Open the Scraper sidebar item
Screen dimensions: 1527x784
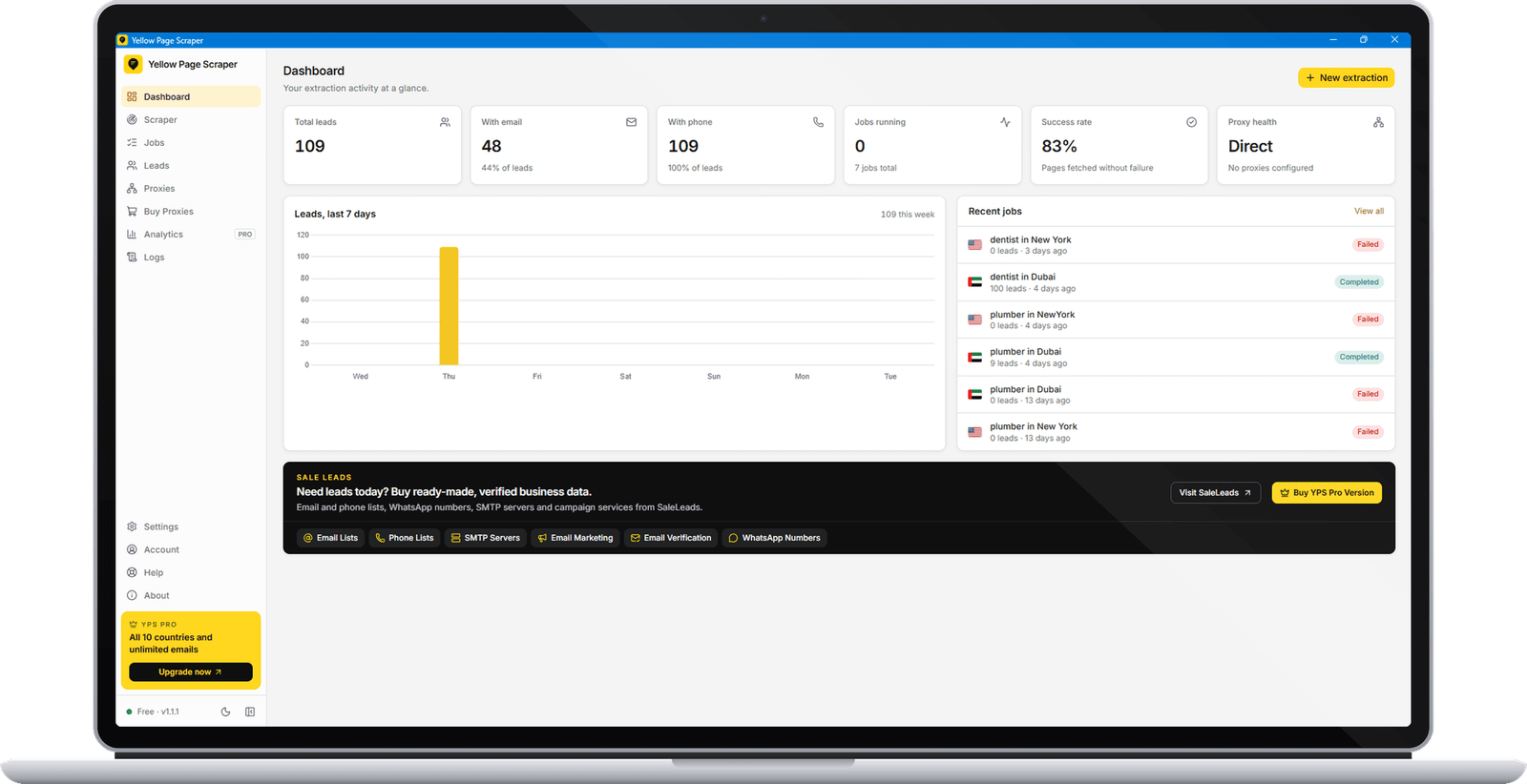click(191, 120)
